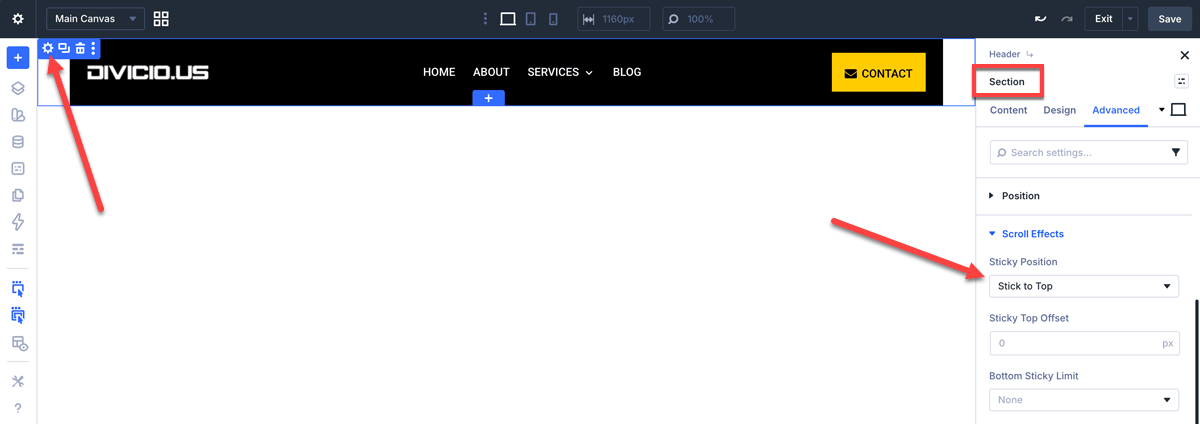Open the Sticky Position dropdown
Image resolution: width=1200 pixels, height=424 pixels.
[x=1084, y=286]
